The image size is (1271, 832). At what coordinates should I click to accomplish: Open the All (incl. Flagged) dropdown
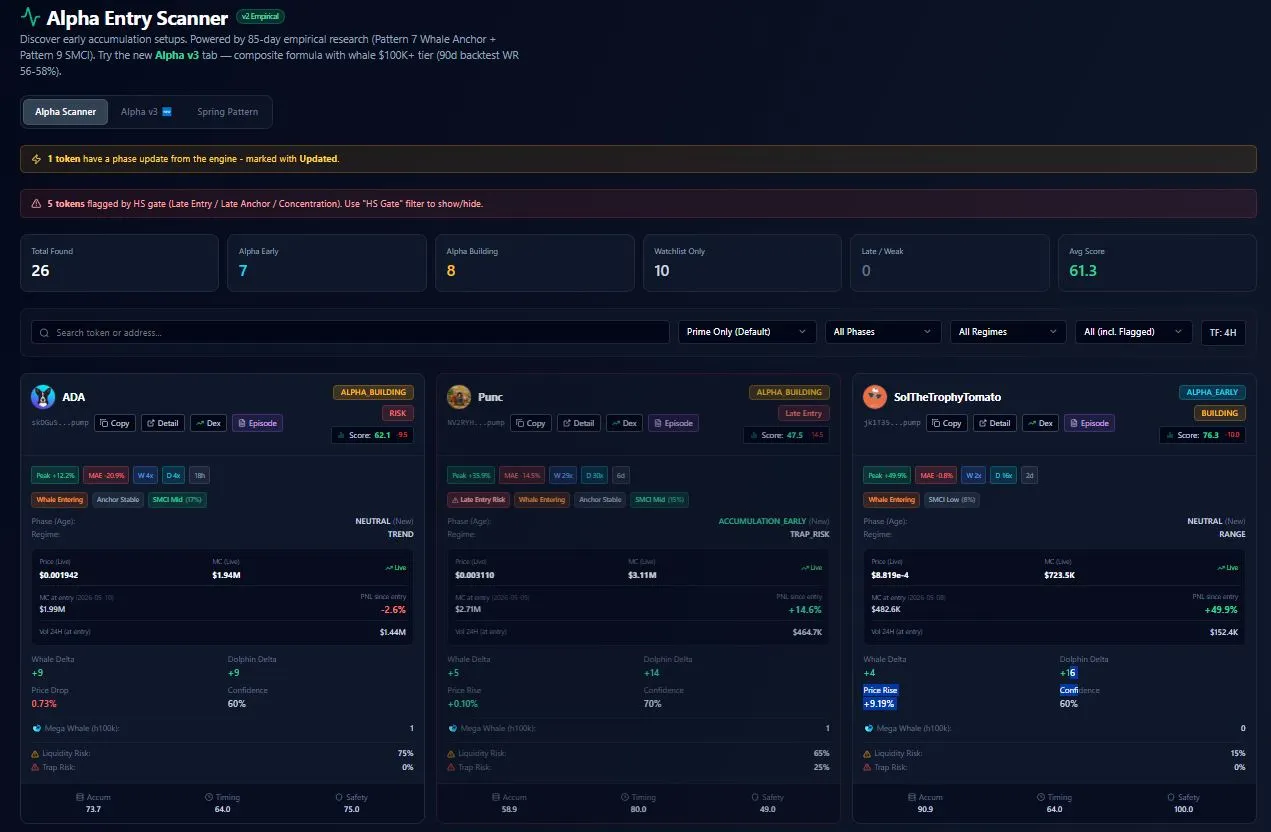[x=1133, y=332]
